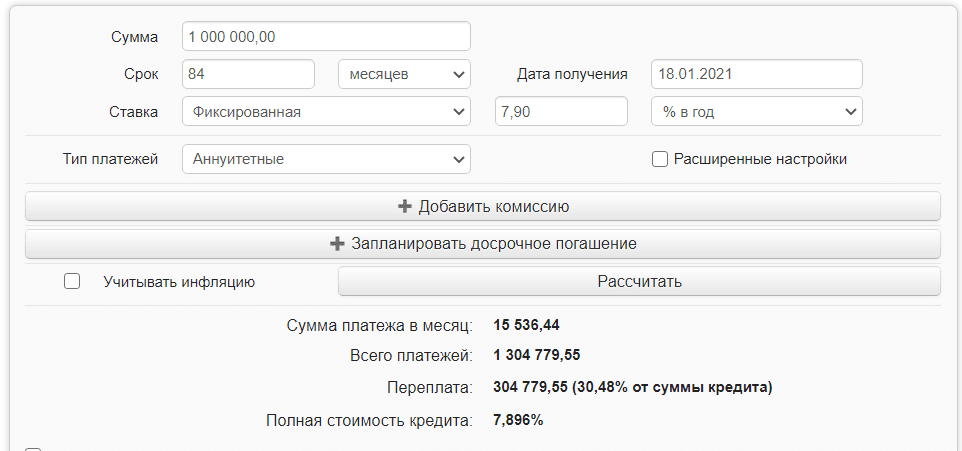962x451 pixels.
Task: Click the Срок field containing 84
Action: tap(248, 74)
